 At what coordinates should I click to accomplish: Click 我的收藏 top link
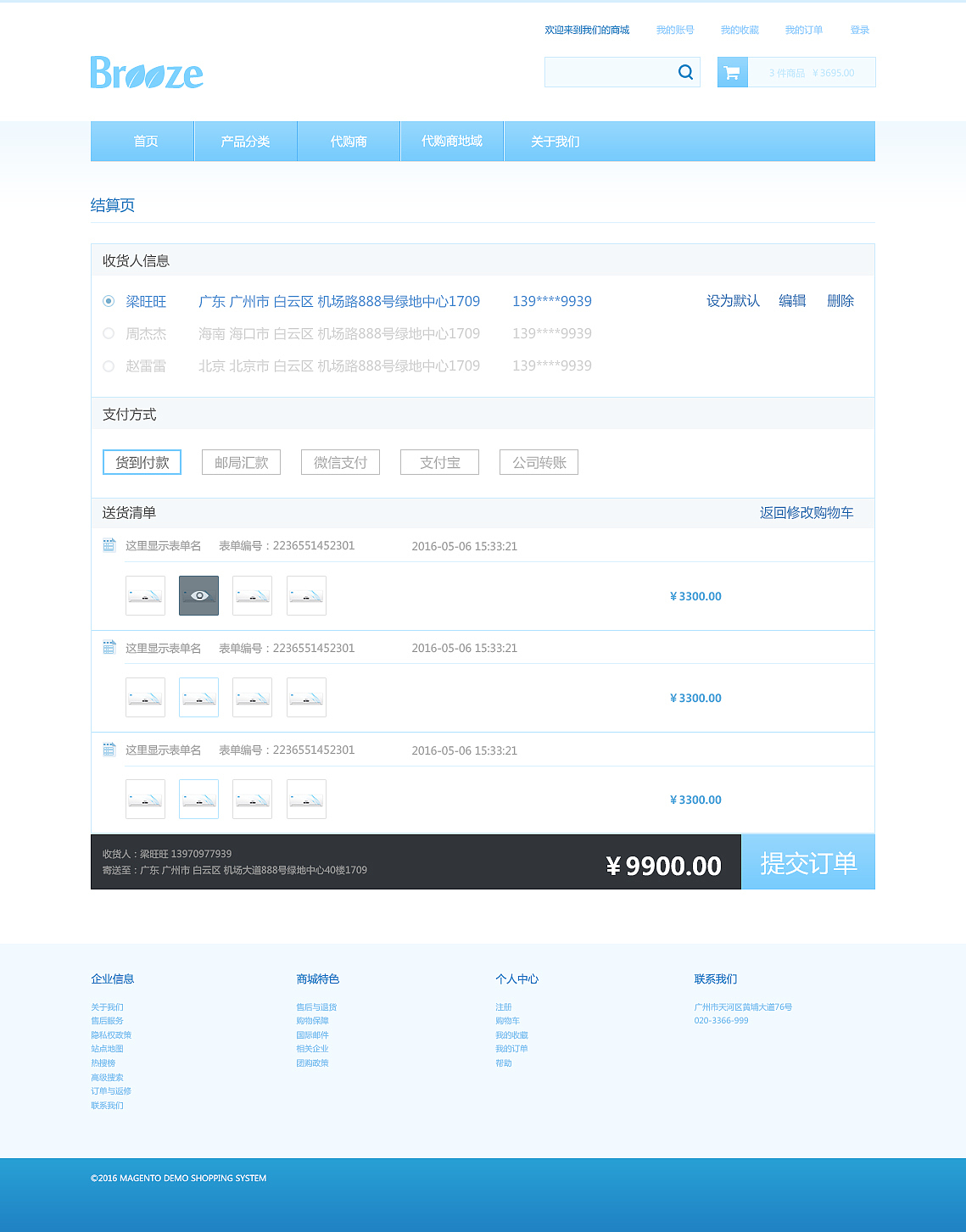click(x=740, y=30)
